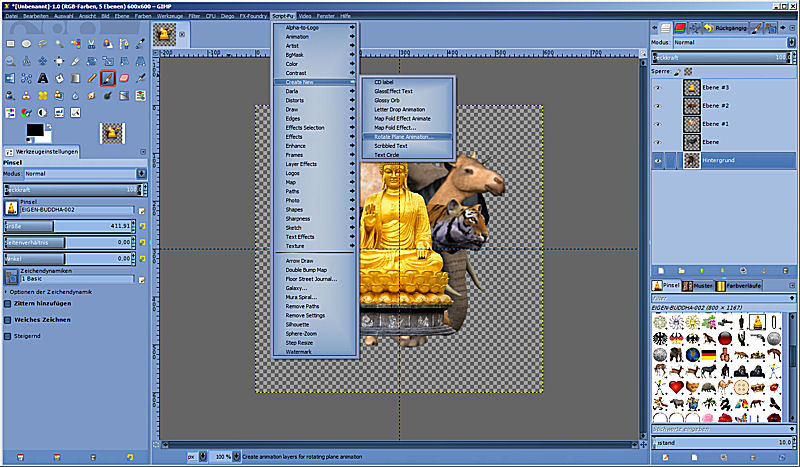The image size is (800, 467).
Task: Switch to Farbverläufe tab
Action: click(738, 286)
